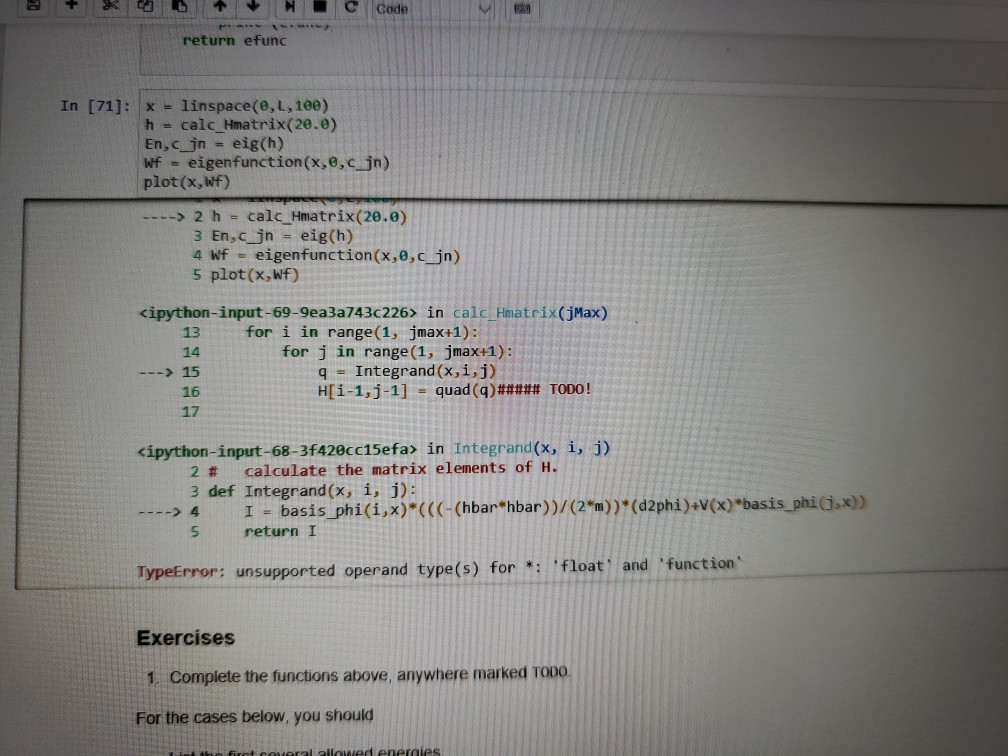Click 'Complete the functions above' exercise item
This screenshot has height=756, width=1008.
(370, 675)
